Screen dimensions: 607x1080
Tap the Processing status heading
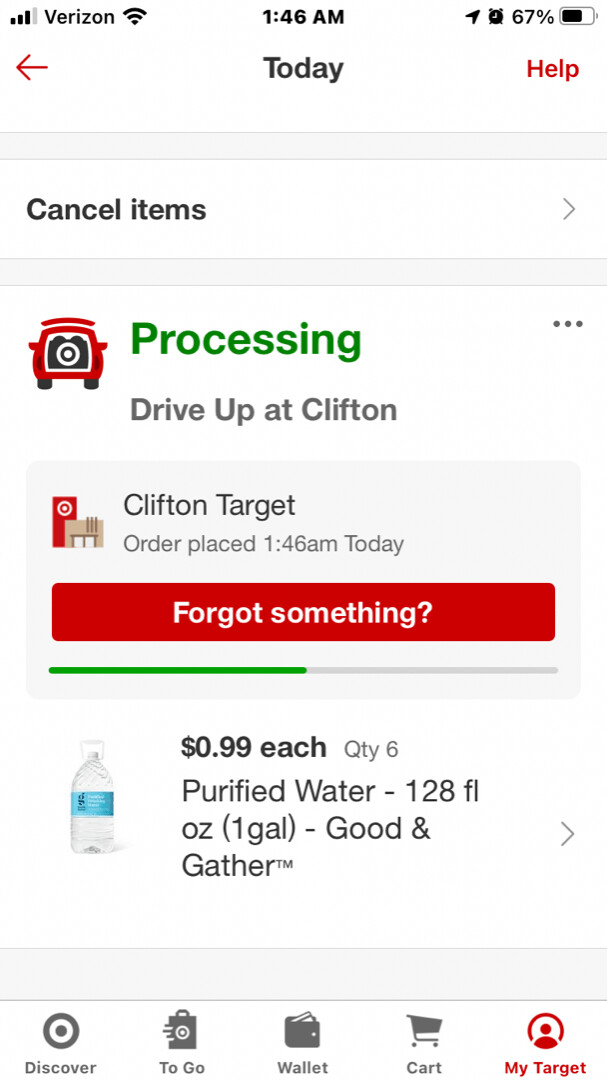246,340
